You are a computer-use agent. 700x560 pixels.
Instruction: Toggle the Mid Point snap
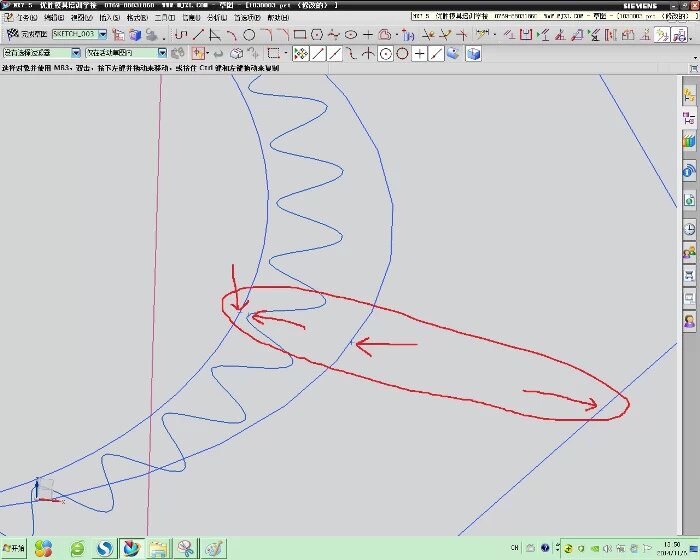334,54
